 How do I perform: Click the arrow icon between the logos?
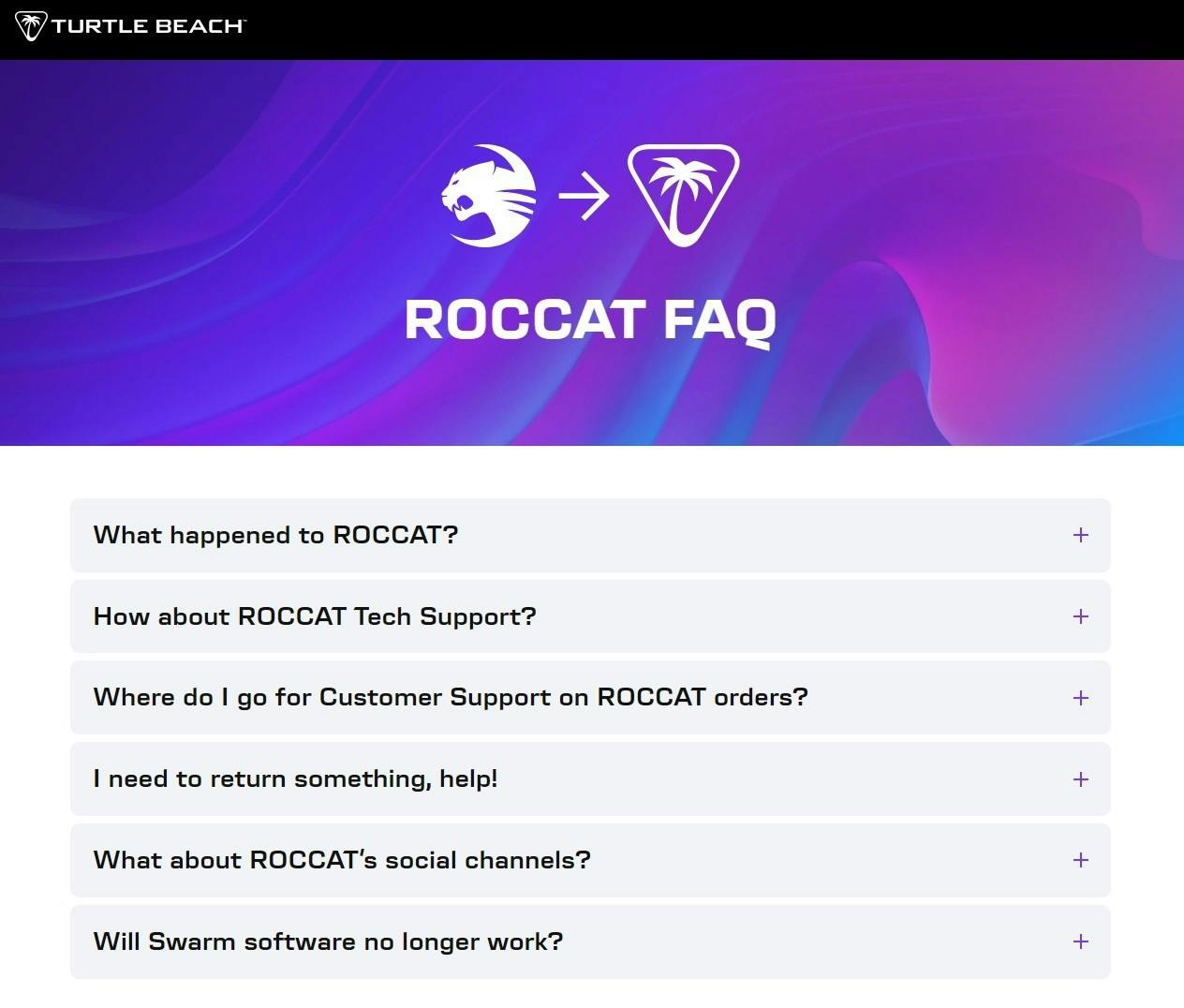pyautogui.click(x=584, y=196)
